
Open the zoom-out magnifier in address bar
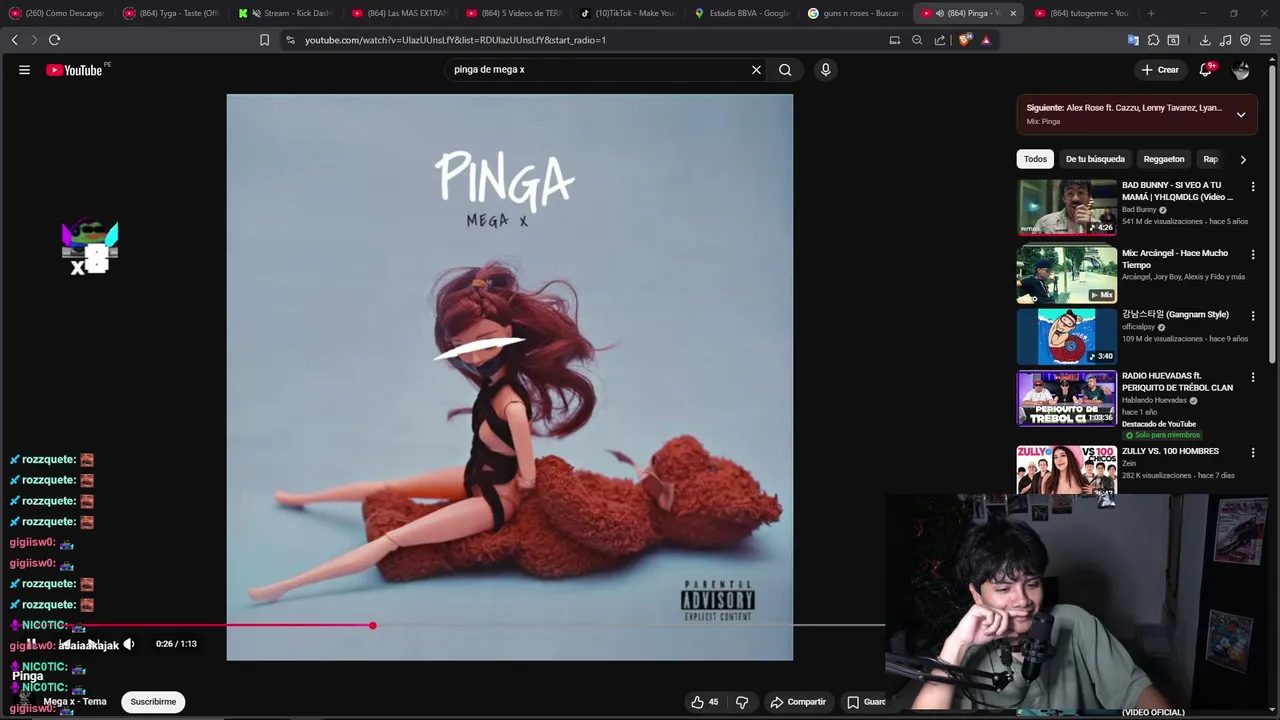[917, 40]
